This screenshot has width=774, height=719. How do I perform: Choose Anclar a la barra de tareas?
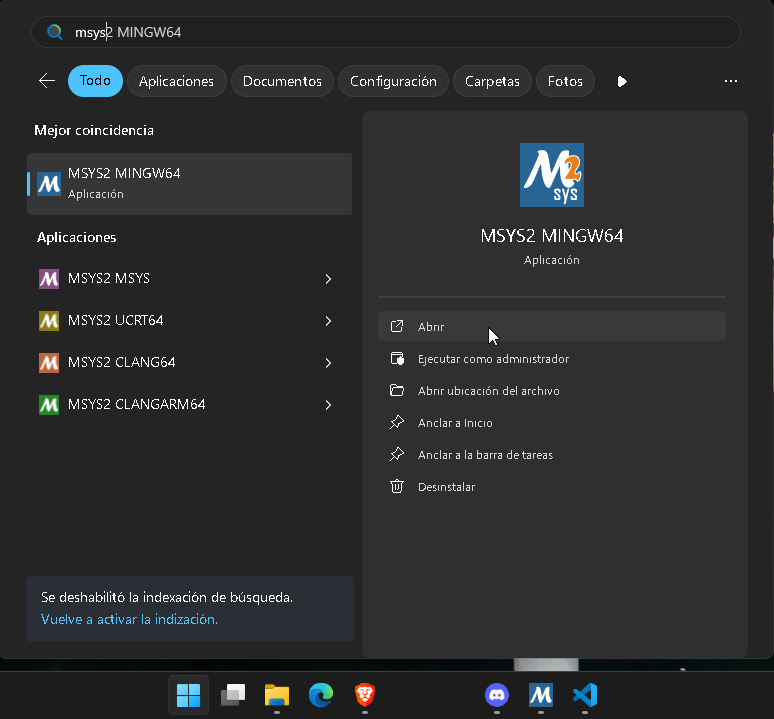click(551, 455)
